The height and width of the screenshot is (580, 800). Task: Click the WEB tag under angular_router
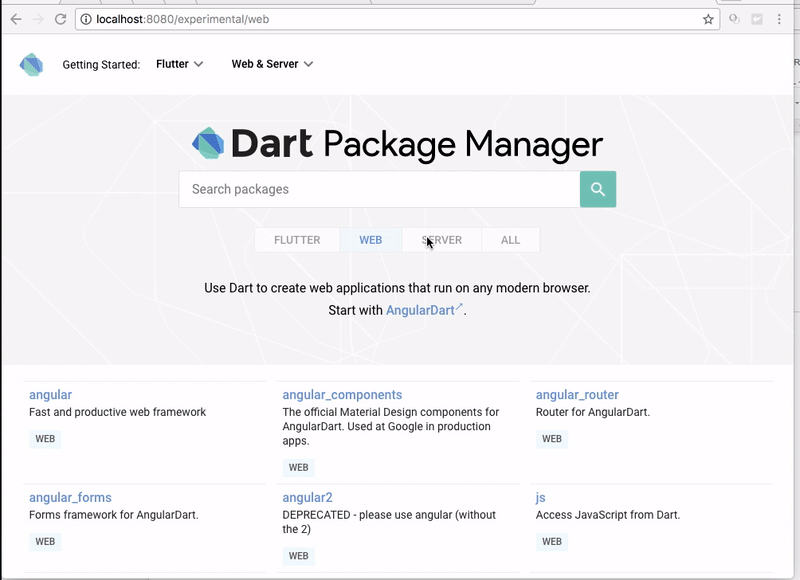(552, 439)
